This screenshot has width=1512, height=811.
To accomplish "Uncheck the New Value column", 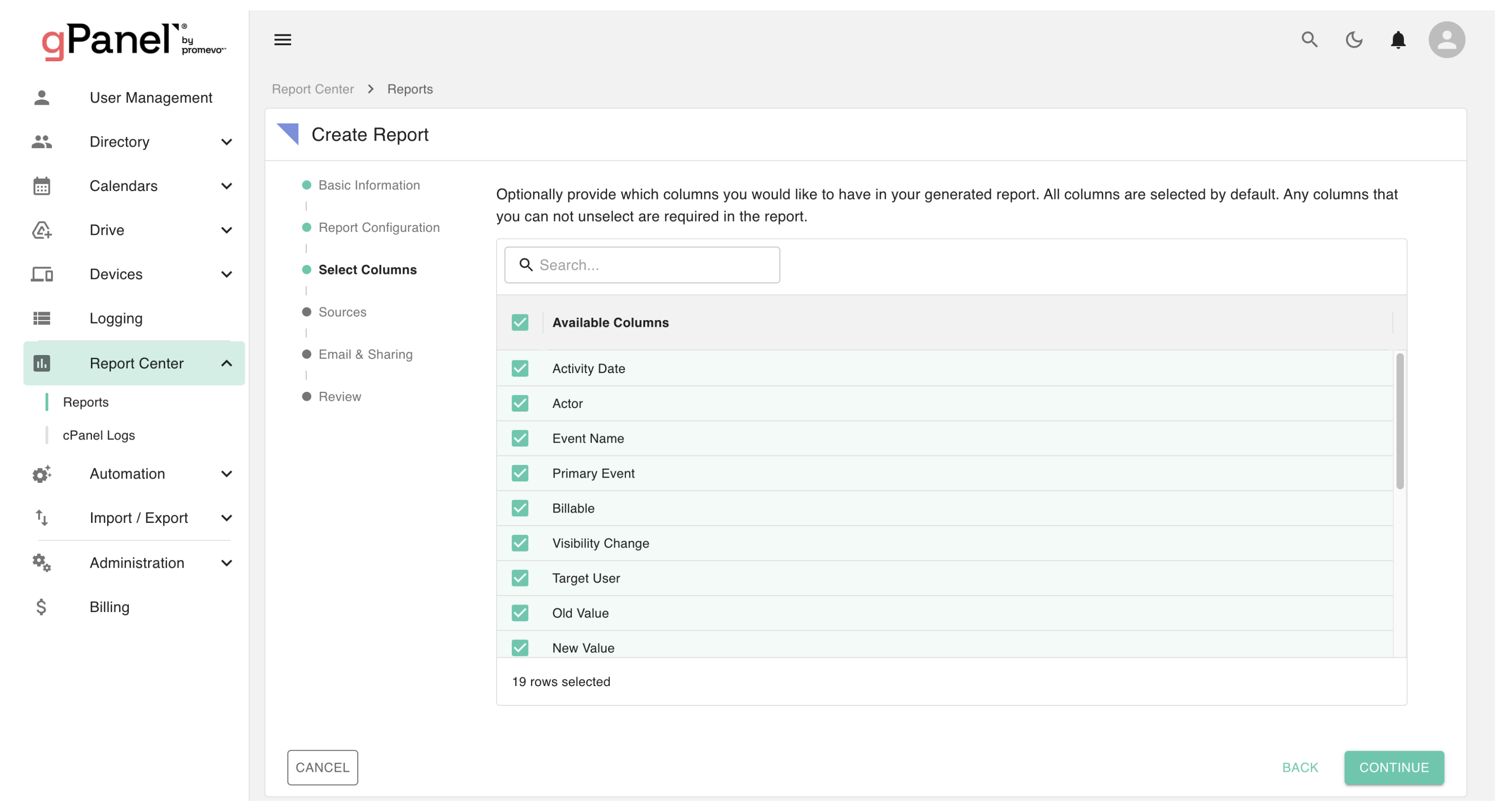I will click(x=519, y=648).
